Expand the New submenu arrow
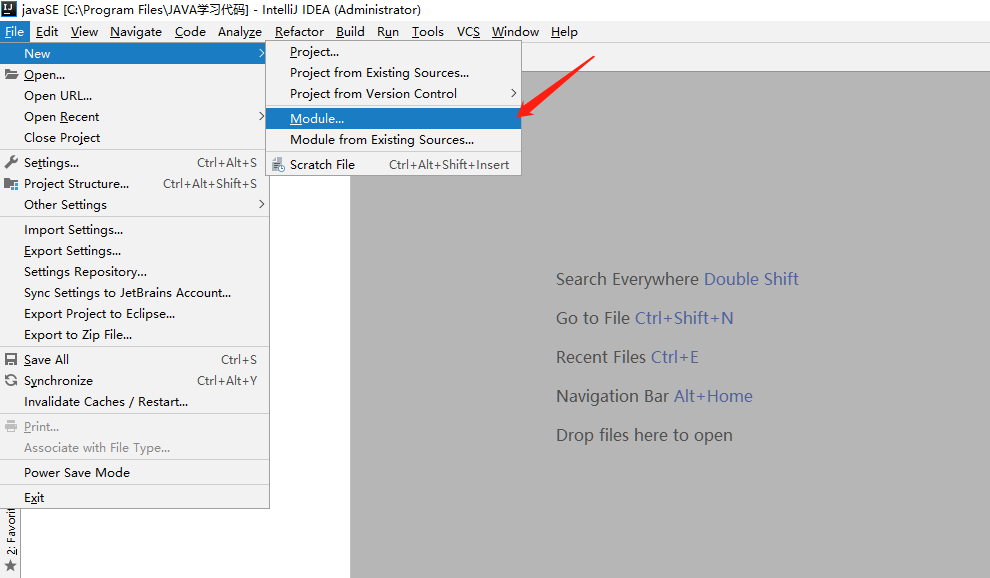990x578 pixels. (261, 54)
